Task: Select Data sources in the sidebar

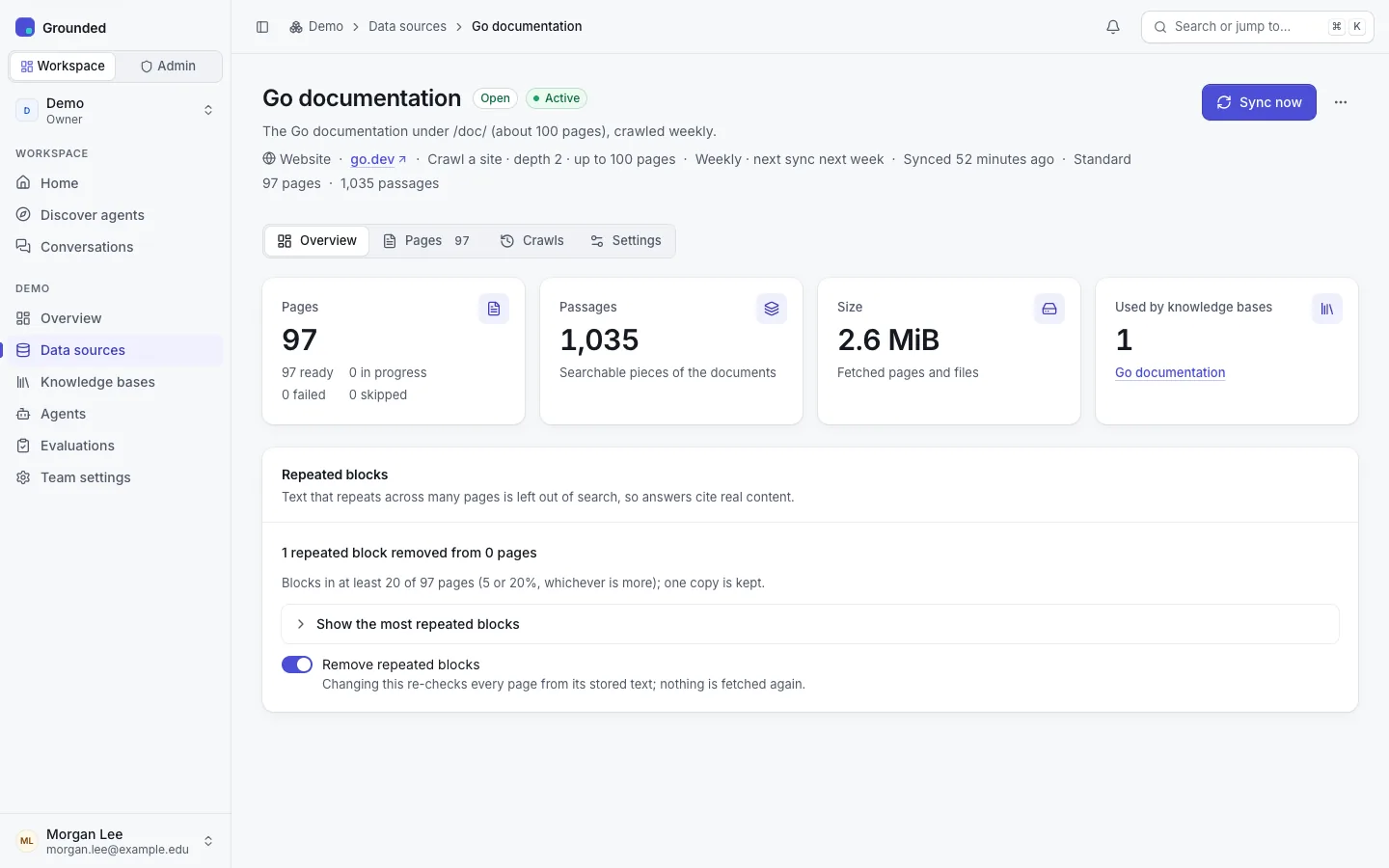Action: pyautogui.click(x=116, y=350)
